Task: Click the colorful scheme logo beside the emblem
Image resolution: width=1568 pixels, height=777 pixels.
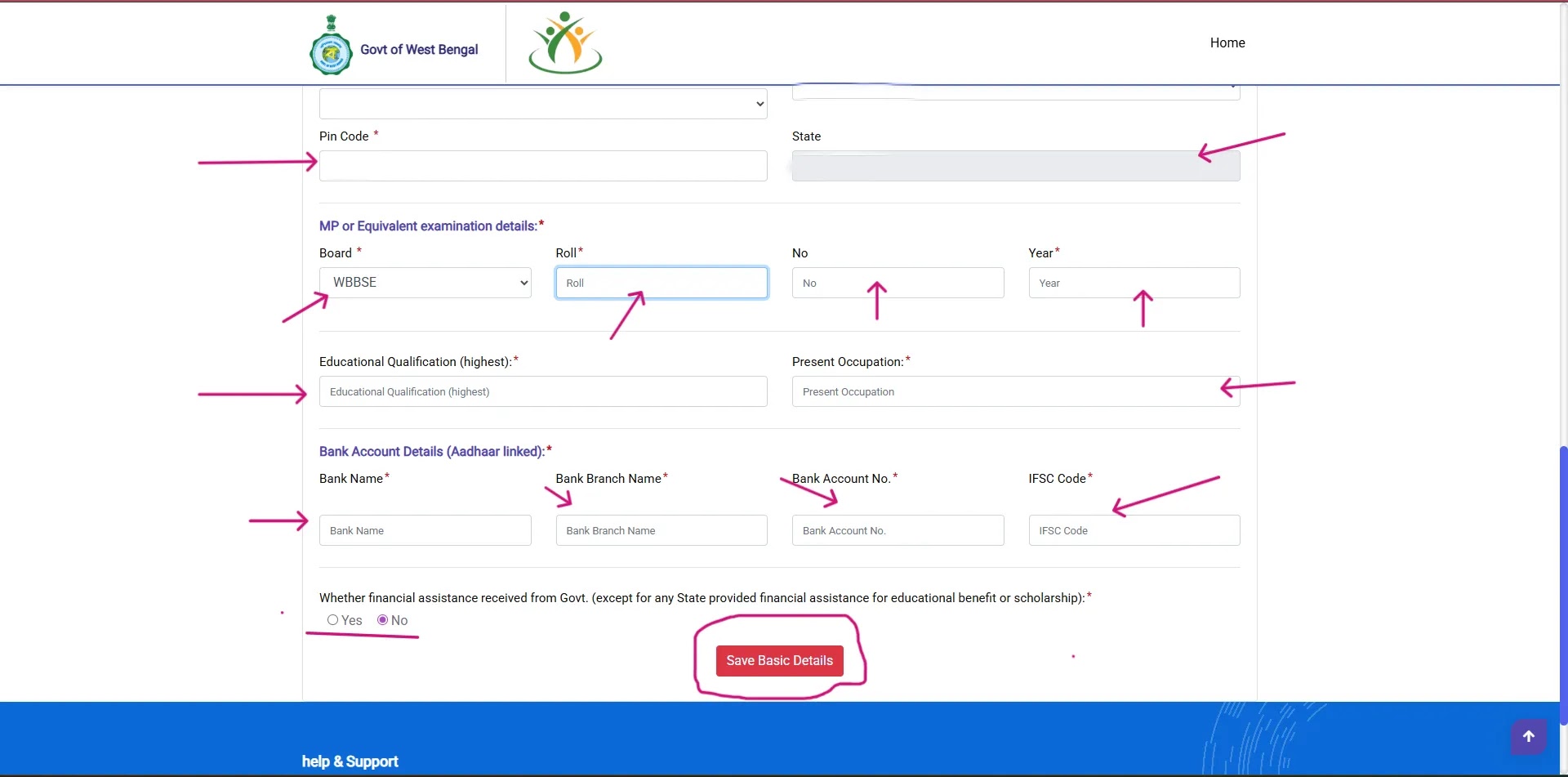Action: click(x=564, y=42)
